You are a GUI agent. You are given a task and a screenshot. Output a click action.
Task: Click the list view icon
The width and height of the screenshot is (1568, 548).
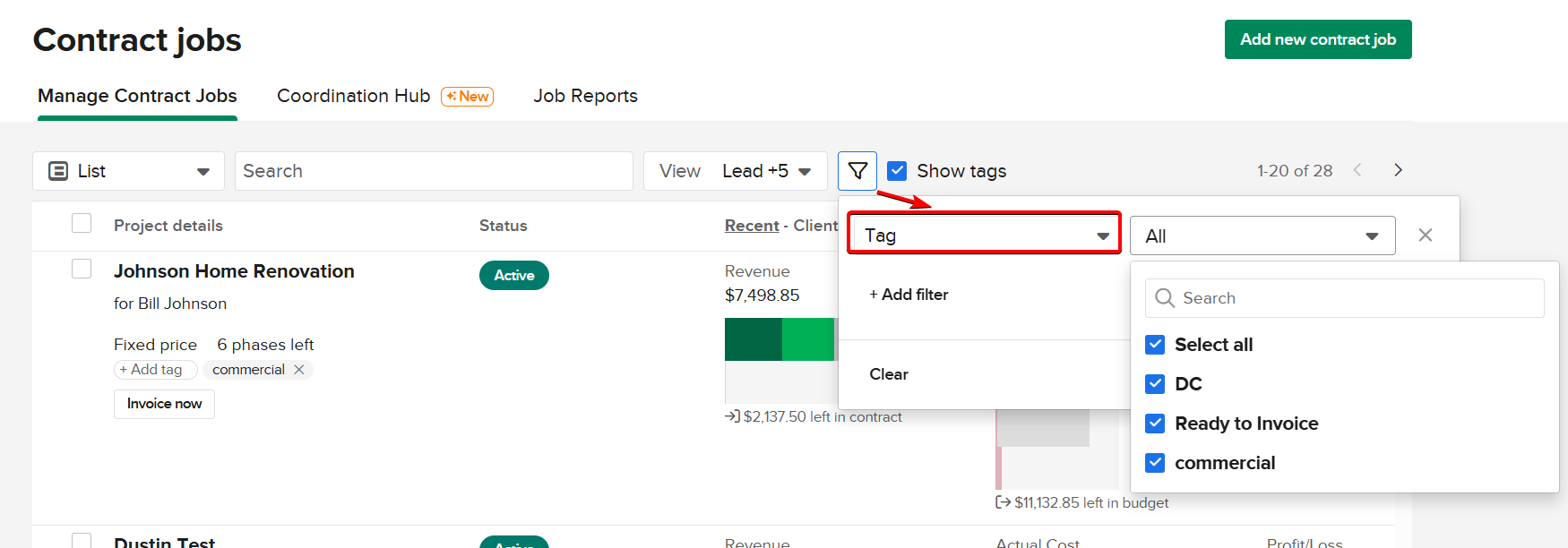click(58, 171)
